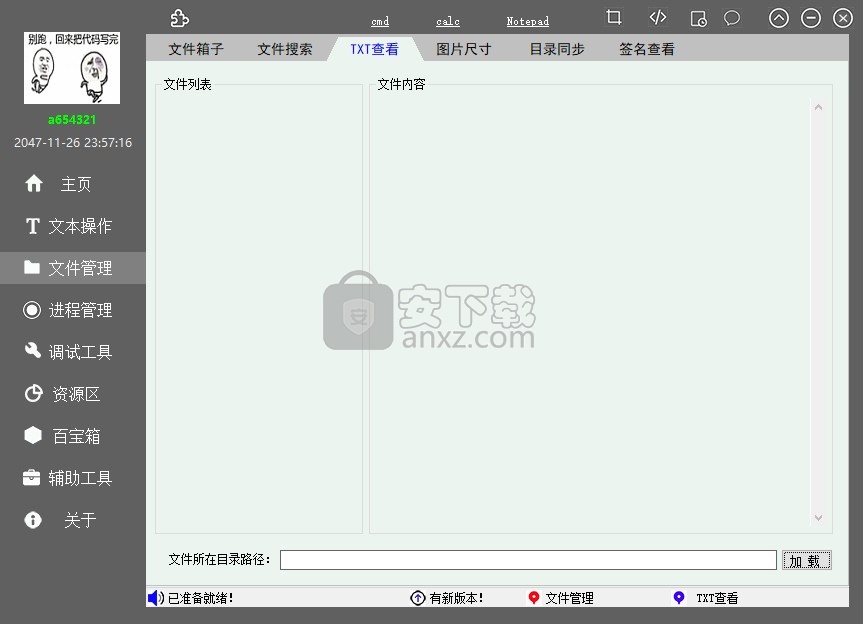The height and width of the screenshot is (624, 863).
Task: Click the file content scrollbar down arrow
Action: 818,518
